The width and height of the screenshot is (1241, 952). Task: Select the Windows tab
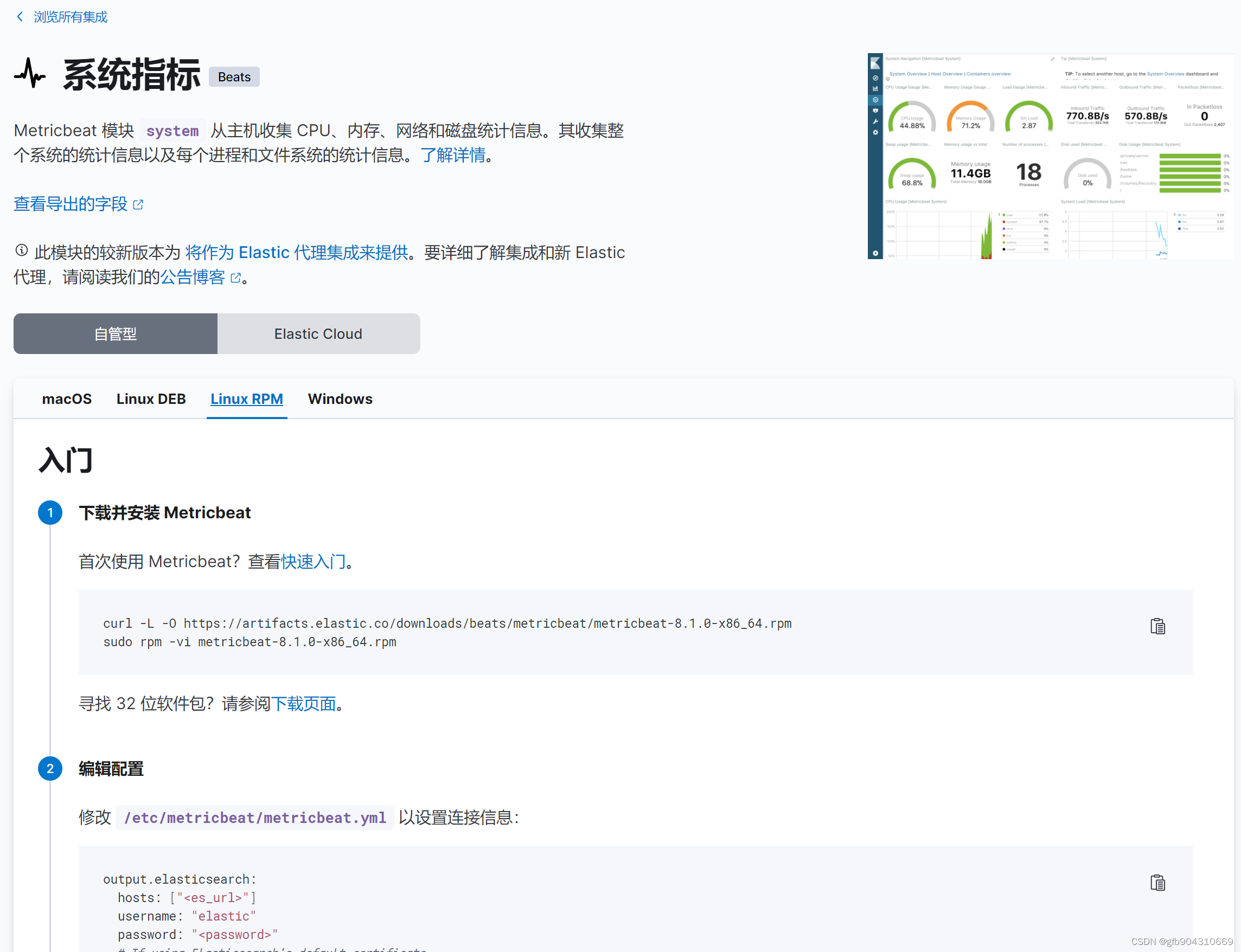(x=340, y=399)
